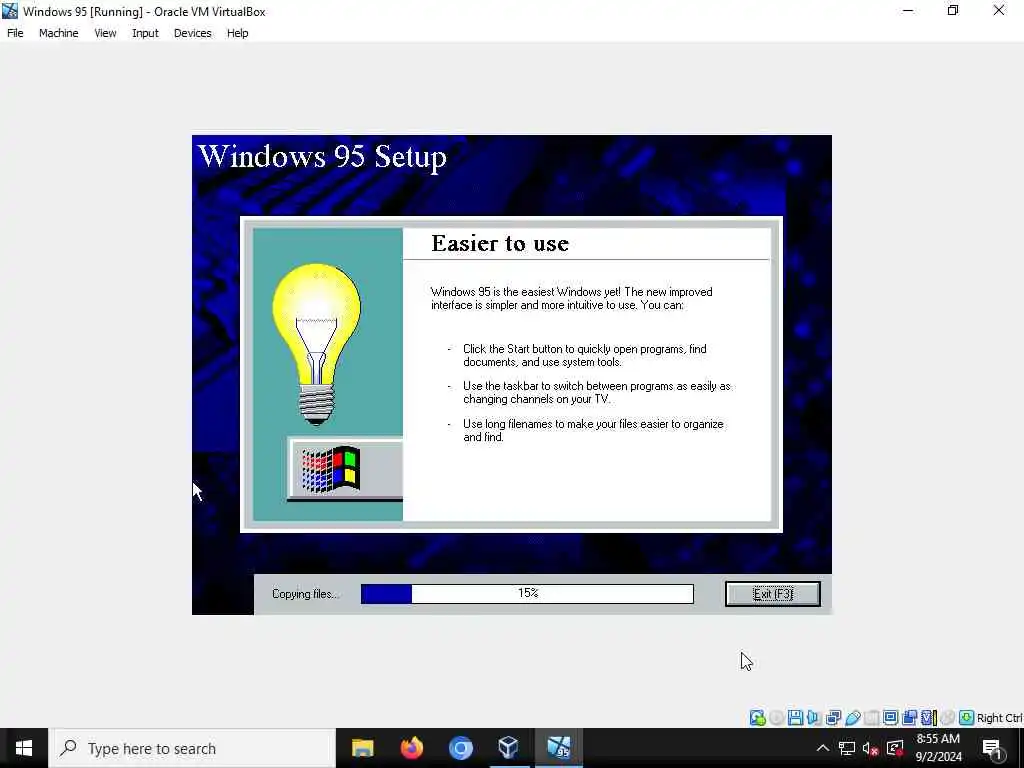Click the greyed shared folders indicator icon
This screenshot has height=768, width=1024.
tap(871, 718)
